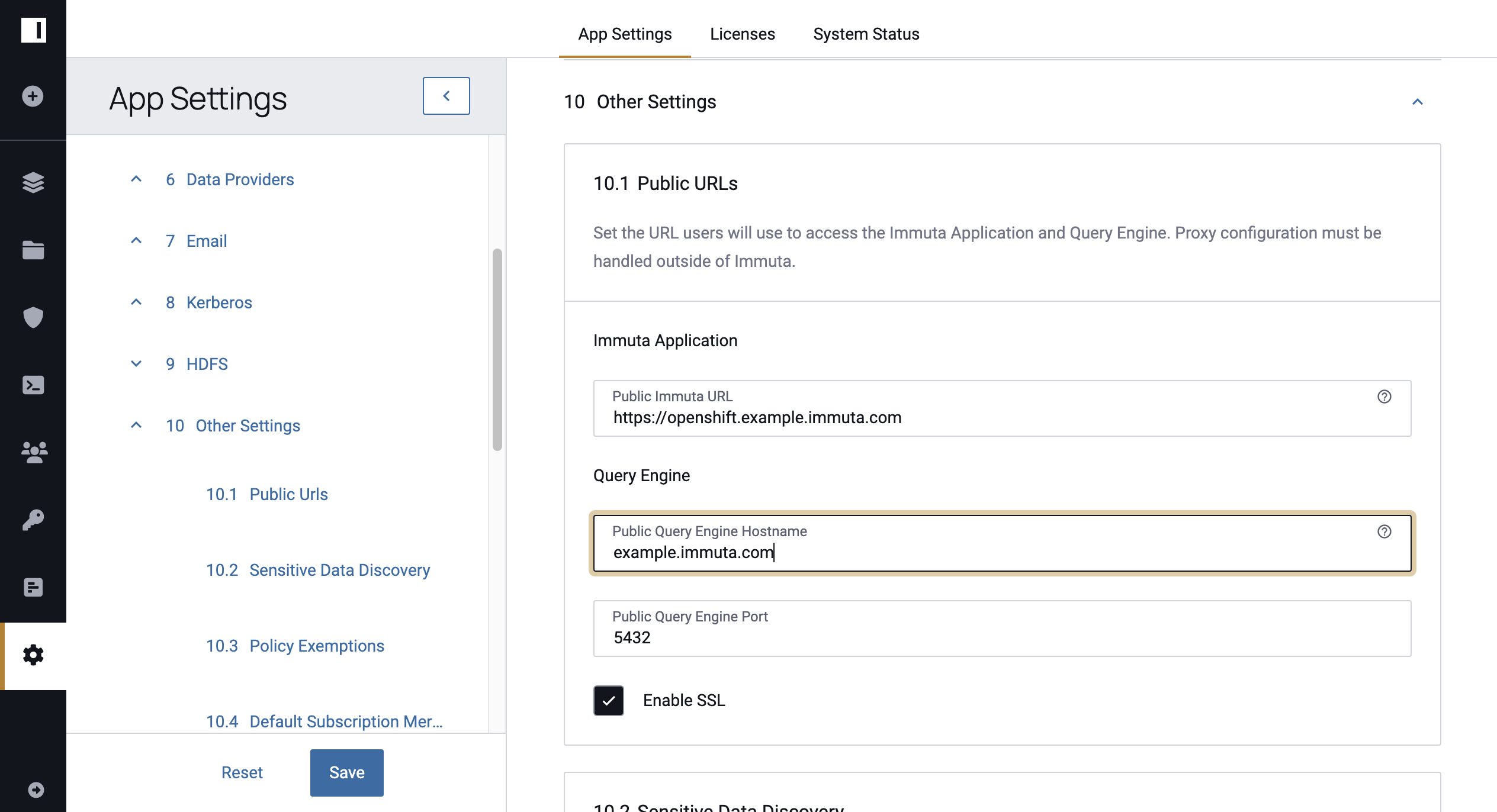Open Data Sources layers icon
This screenshot has width=1497, height=812.
[33, 182]
